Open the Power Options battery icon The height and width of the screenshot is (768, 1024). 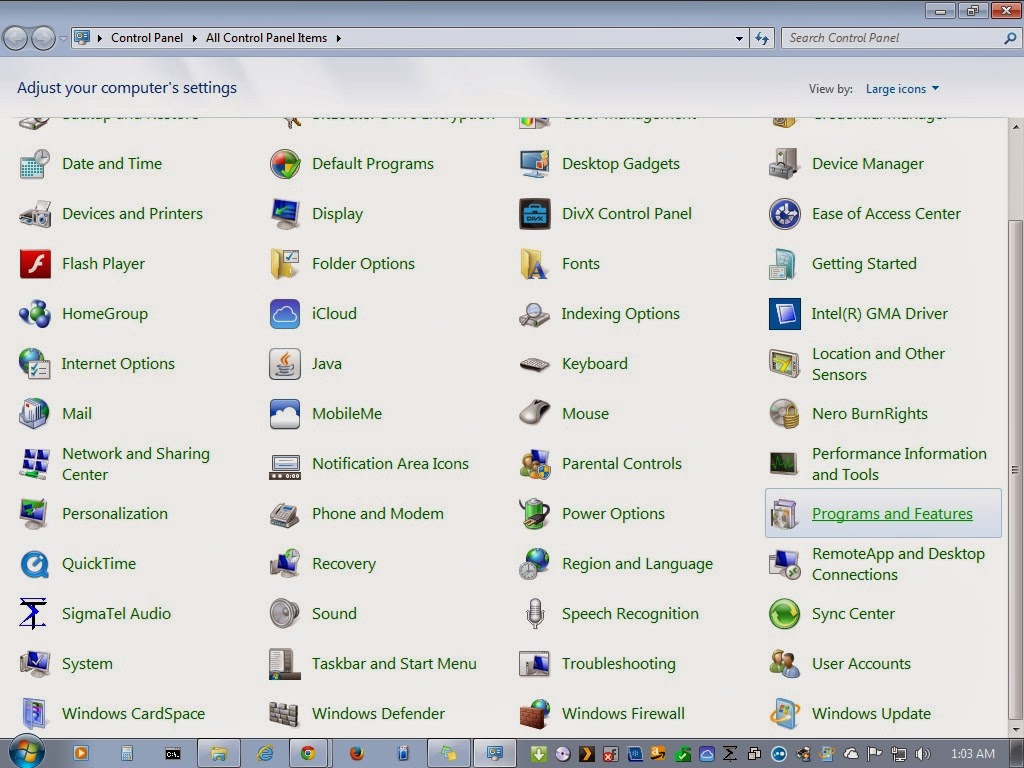(x=535, y=514)
